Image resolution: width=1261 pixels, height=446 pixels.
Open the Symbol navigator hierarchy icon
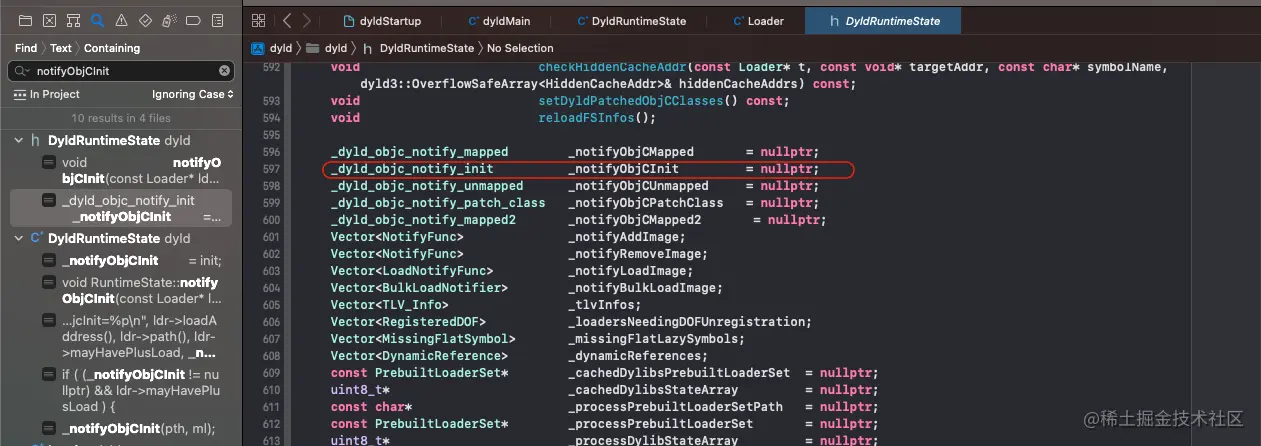[73, 20]
